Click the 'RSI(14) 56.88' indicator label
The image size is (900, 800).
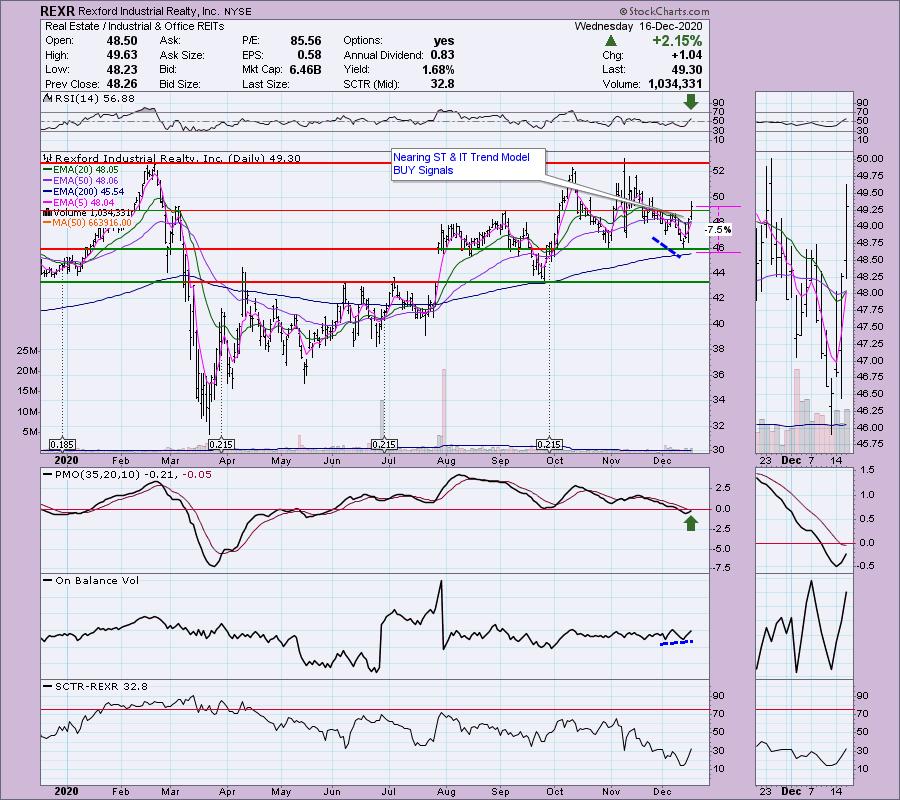click(x=94, y=98)
